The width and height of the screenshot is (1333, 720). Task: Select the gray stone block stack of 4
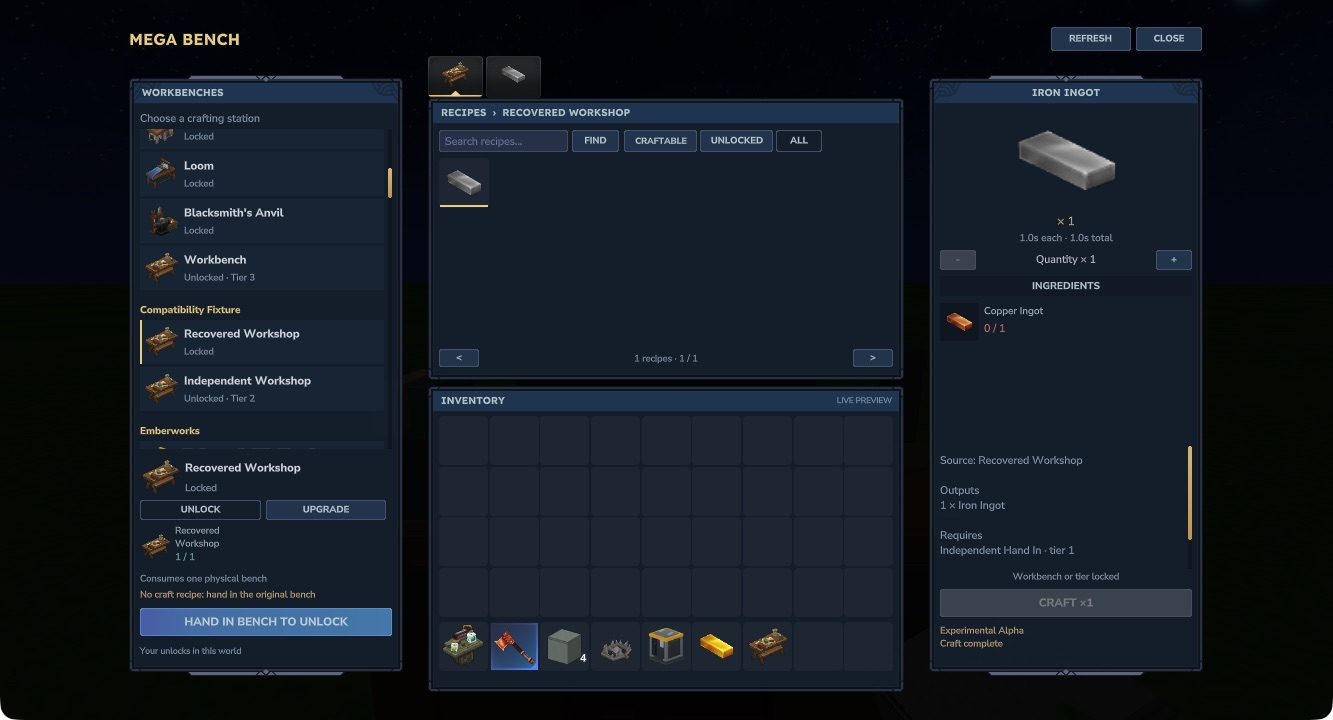[x=565, y=646]
